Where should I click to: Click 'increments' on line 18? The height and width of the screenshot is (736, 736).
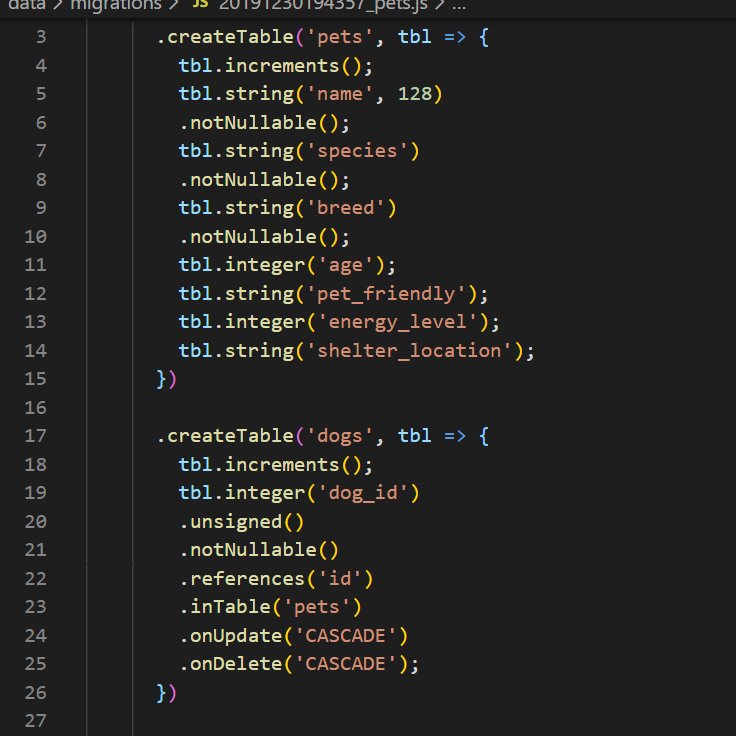tap(282, 465)
